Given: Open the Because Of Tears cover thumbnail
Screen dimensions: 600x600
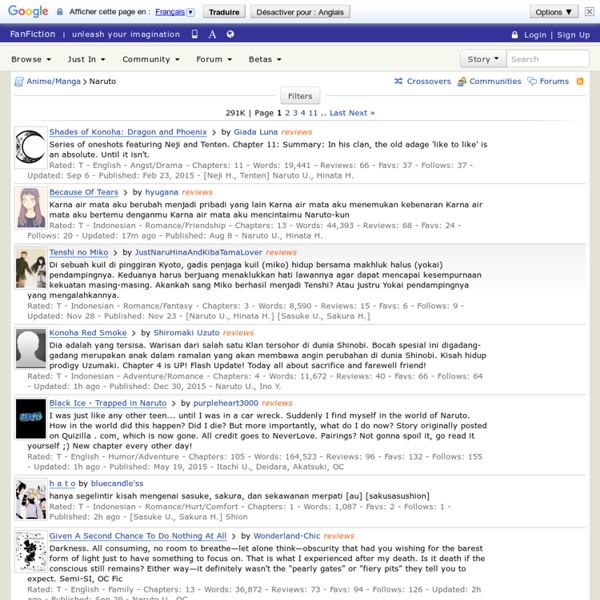Looking at the screenshot, I should coord(31,208).
